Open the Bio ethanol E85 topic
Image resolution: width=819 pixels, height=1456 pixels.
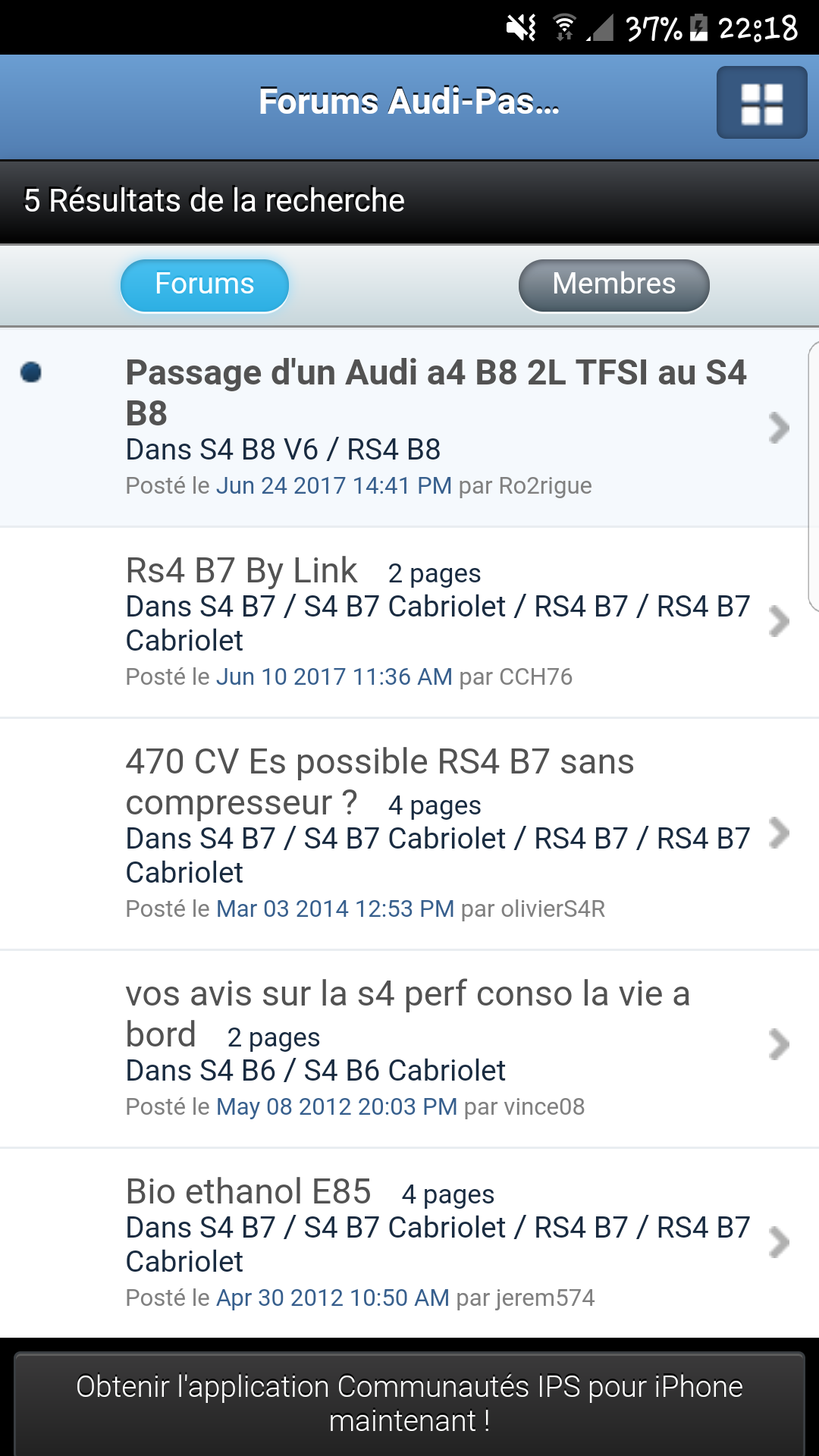click(x=248, y=1192)
